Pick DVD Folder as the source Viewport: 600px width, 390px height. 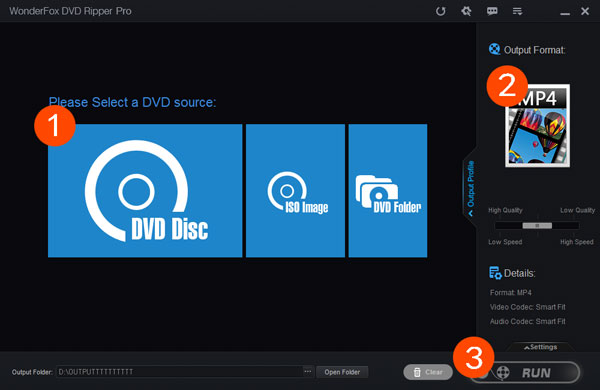[x=388, y=190]
